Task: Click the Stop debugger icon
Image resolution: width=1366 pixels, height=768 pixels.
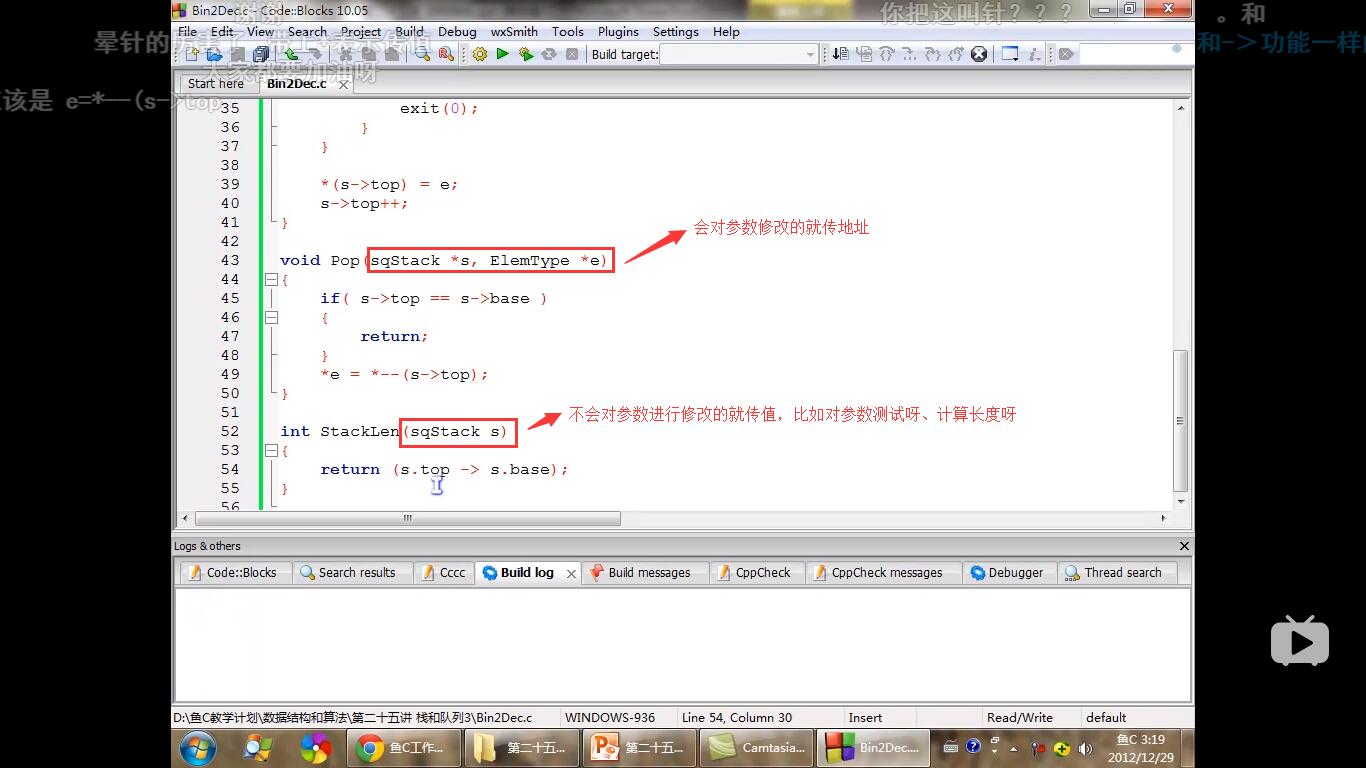Action: 979,54
